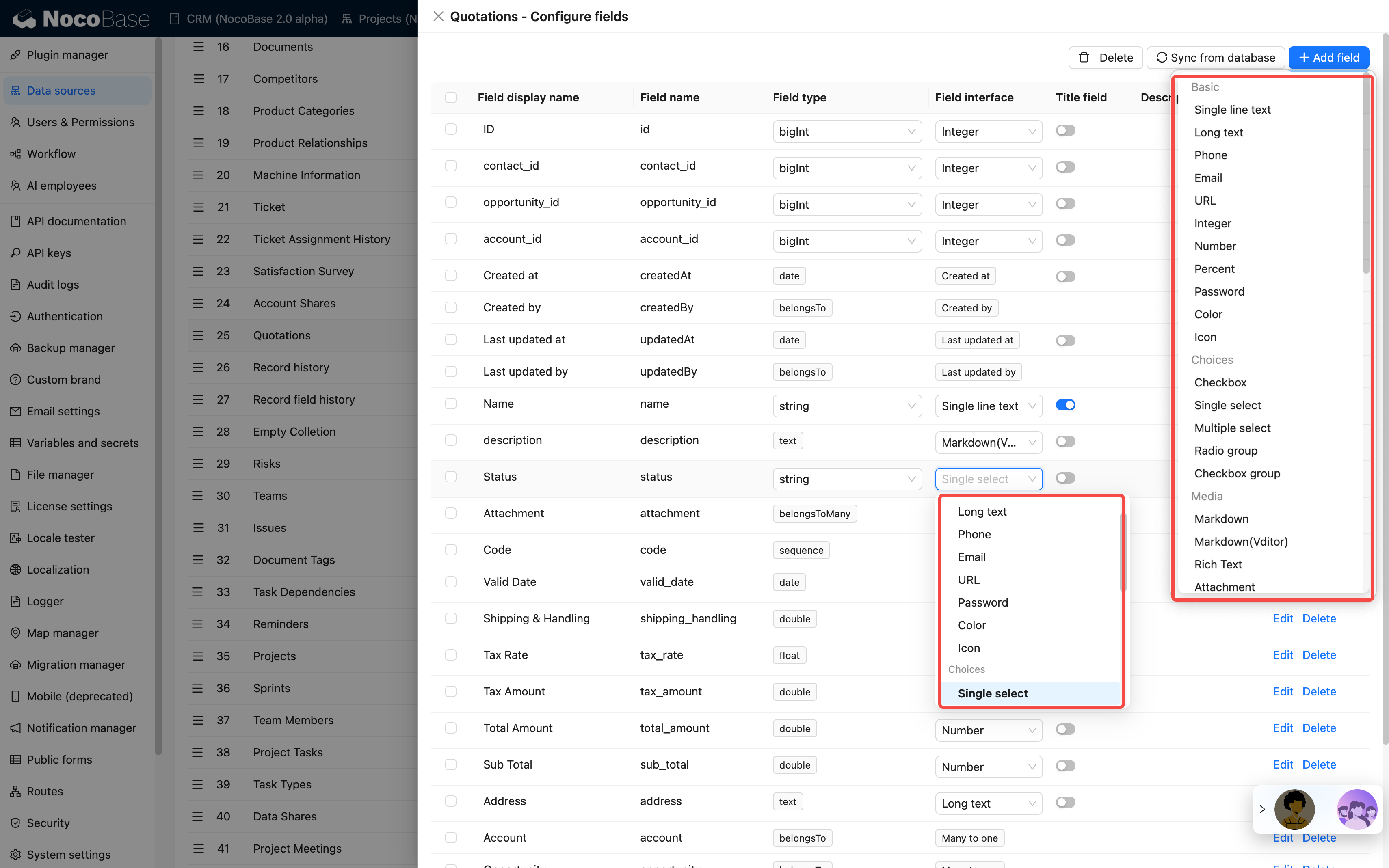
Task: Open the Backup manager
Action: coord(69,348)
